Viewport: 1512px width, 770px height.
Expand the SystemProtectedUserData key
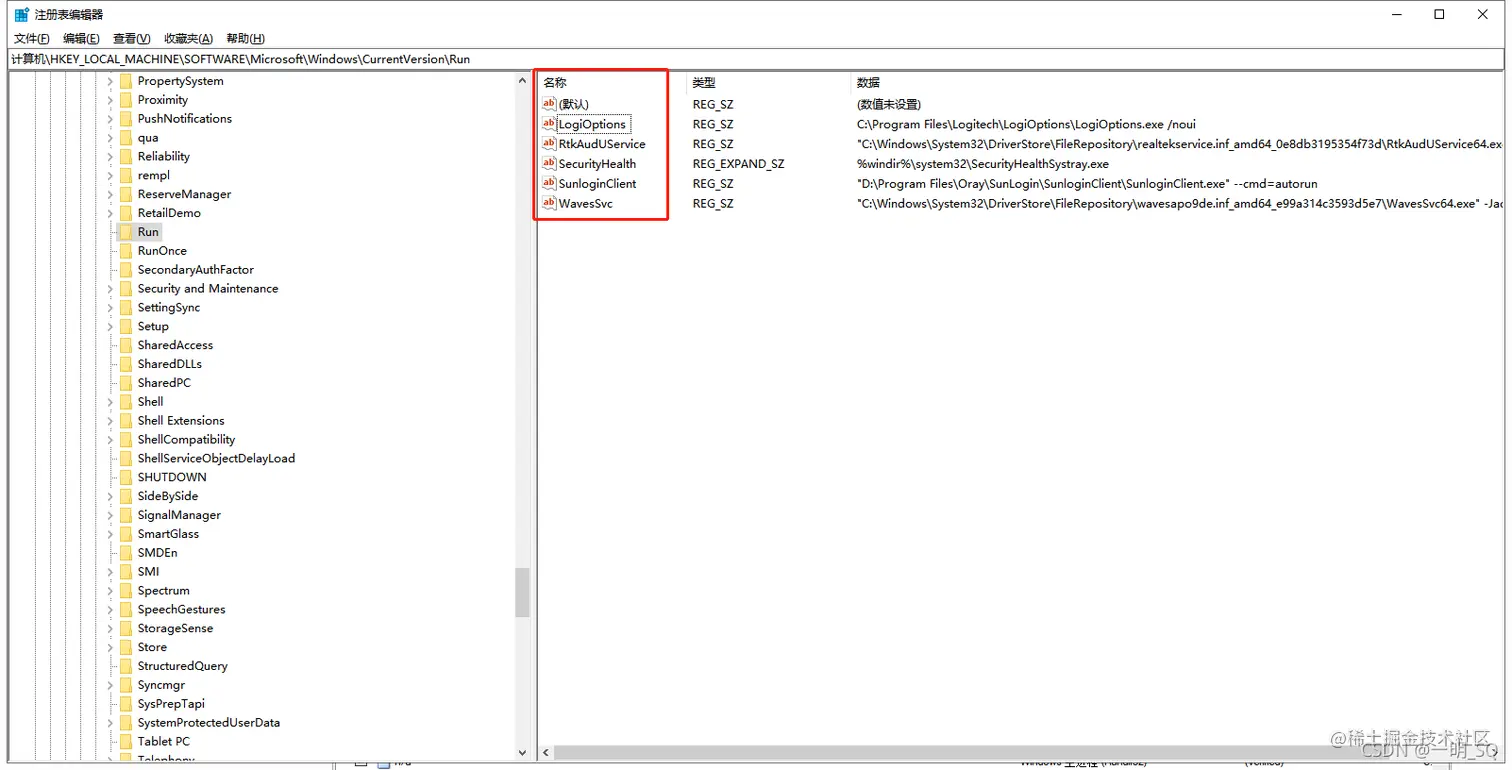[110, 722]
